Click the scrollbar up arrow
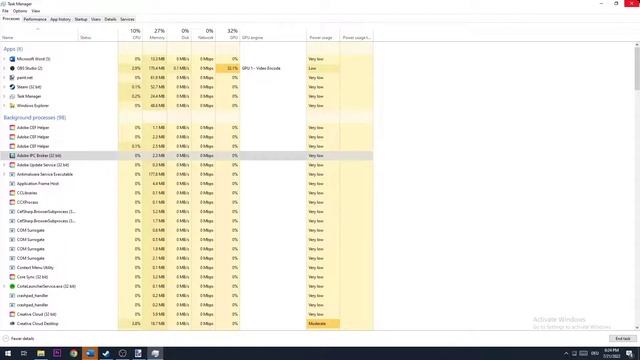This screenshot has width=640, height=360. [x=637, y=44]
